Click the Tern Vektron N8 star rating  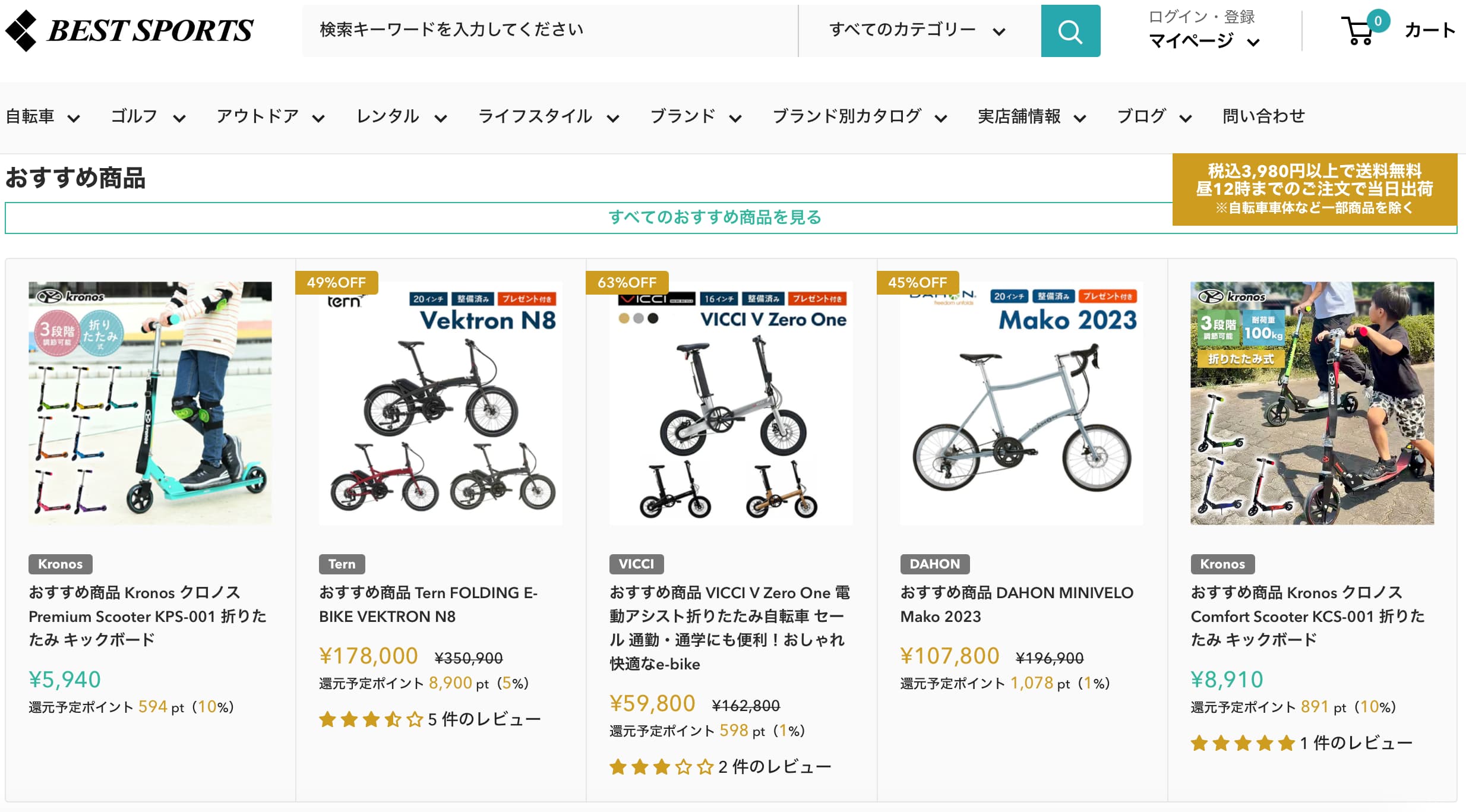point(371,720)
